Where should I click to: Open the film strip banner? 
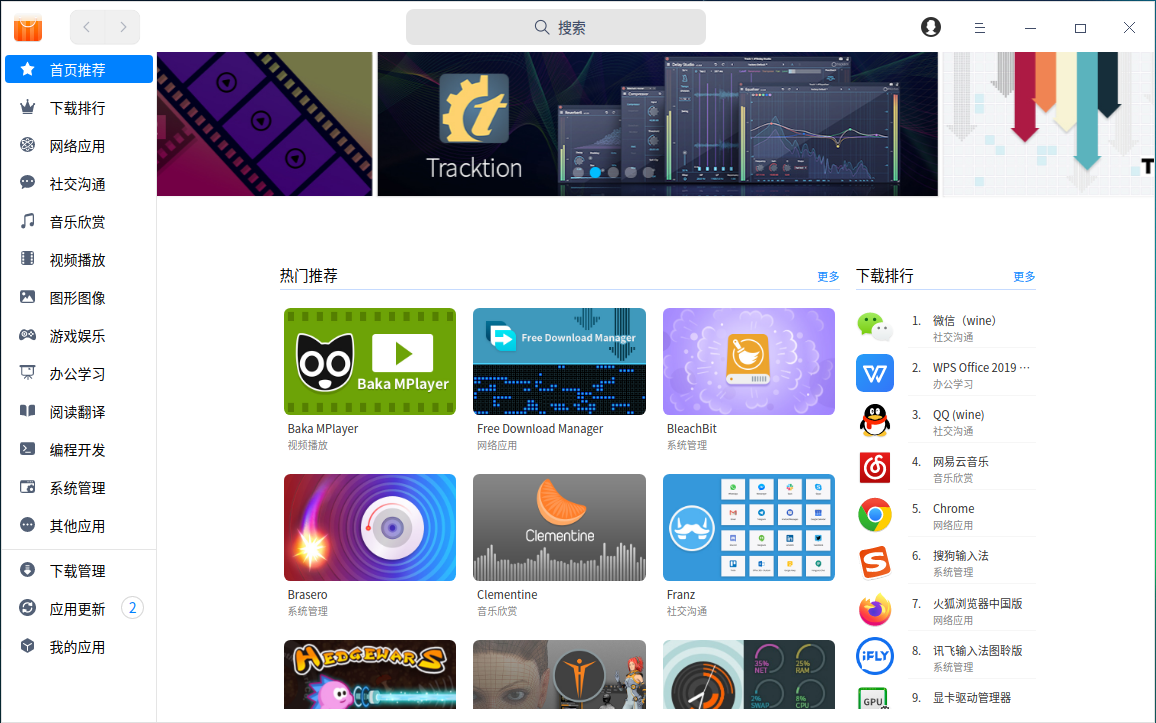click(265, 124)
